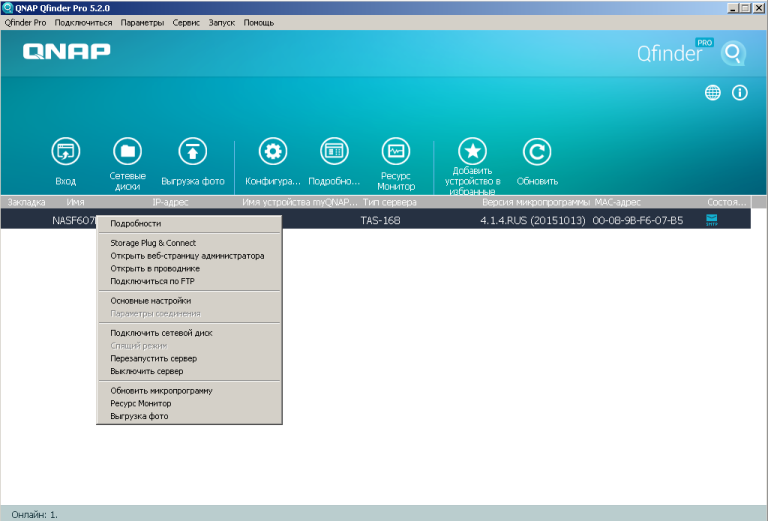Maximize the Qfinder Pro window
This screenshot has height=521, width=768.
[x=745, y=8]
